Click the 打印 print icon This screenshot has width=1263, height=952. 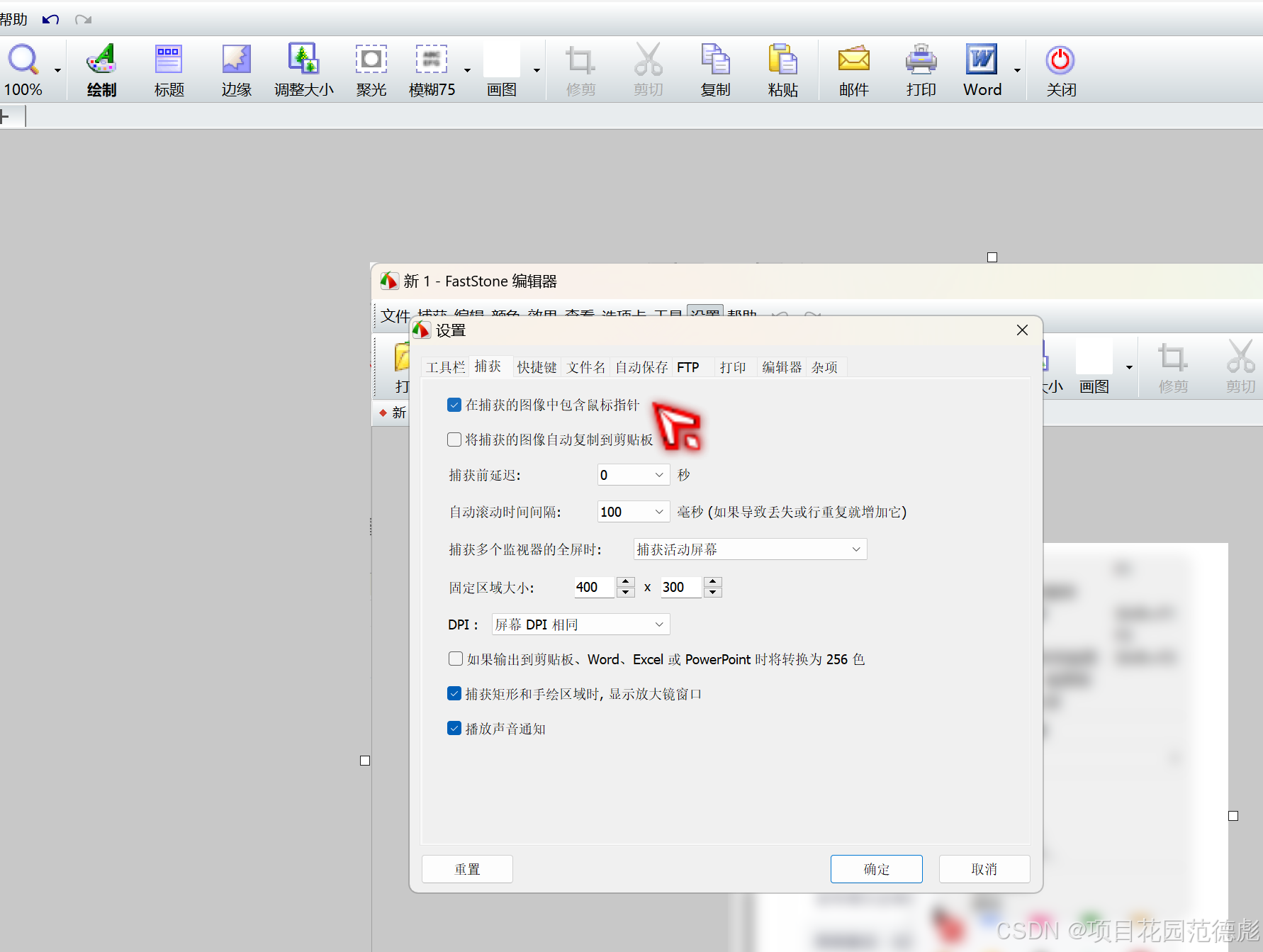tap(921, 60)
